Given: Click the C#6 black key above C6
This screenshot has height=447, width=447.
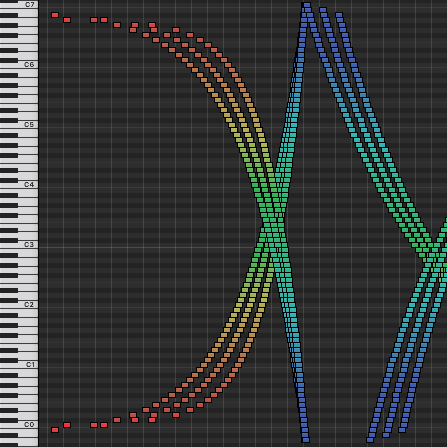Looking at the screenshot, I should [9, 60].
